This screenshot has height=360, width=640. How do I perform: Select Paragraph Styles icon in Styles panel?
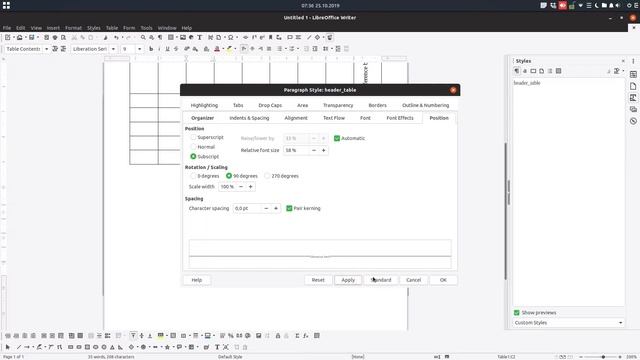pos(517,71)
